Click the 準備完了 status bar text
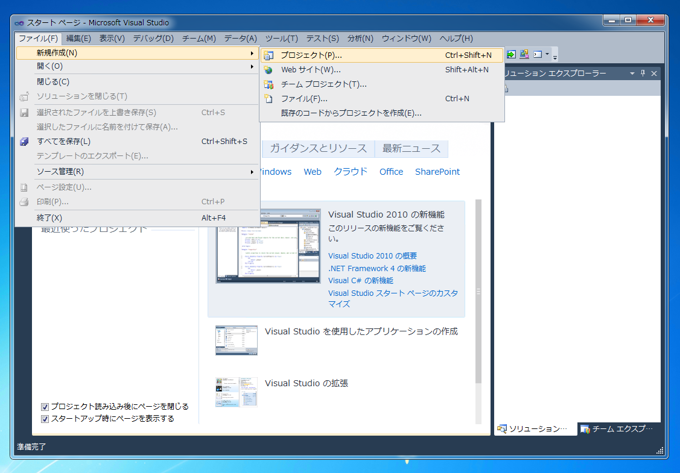Image resolution: width=680 pixels, height=473 pixels. click(x=32, y=447)
